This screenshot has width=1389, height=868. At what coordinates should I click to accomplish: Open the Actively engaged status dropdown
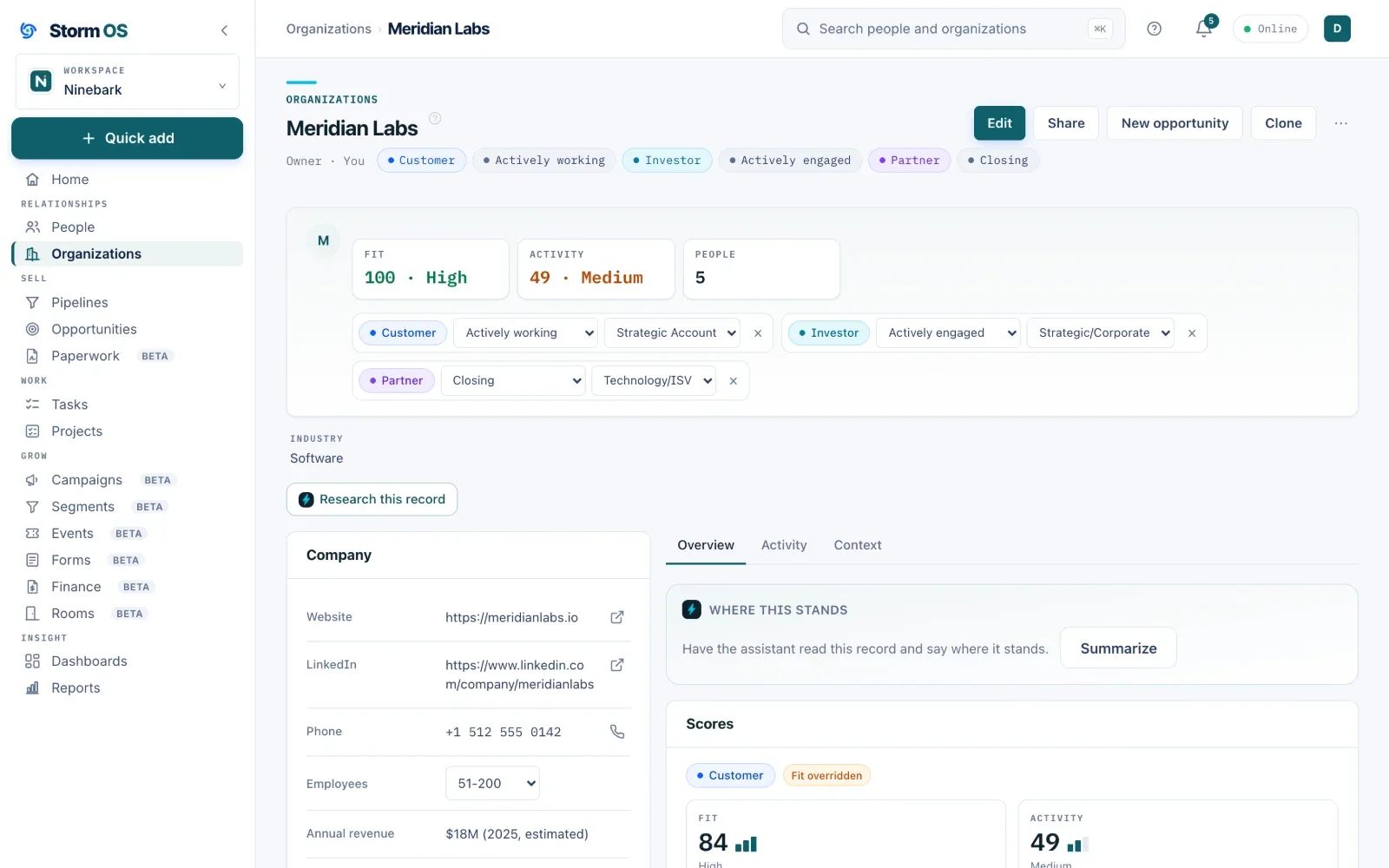click(948, 333)
